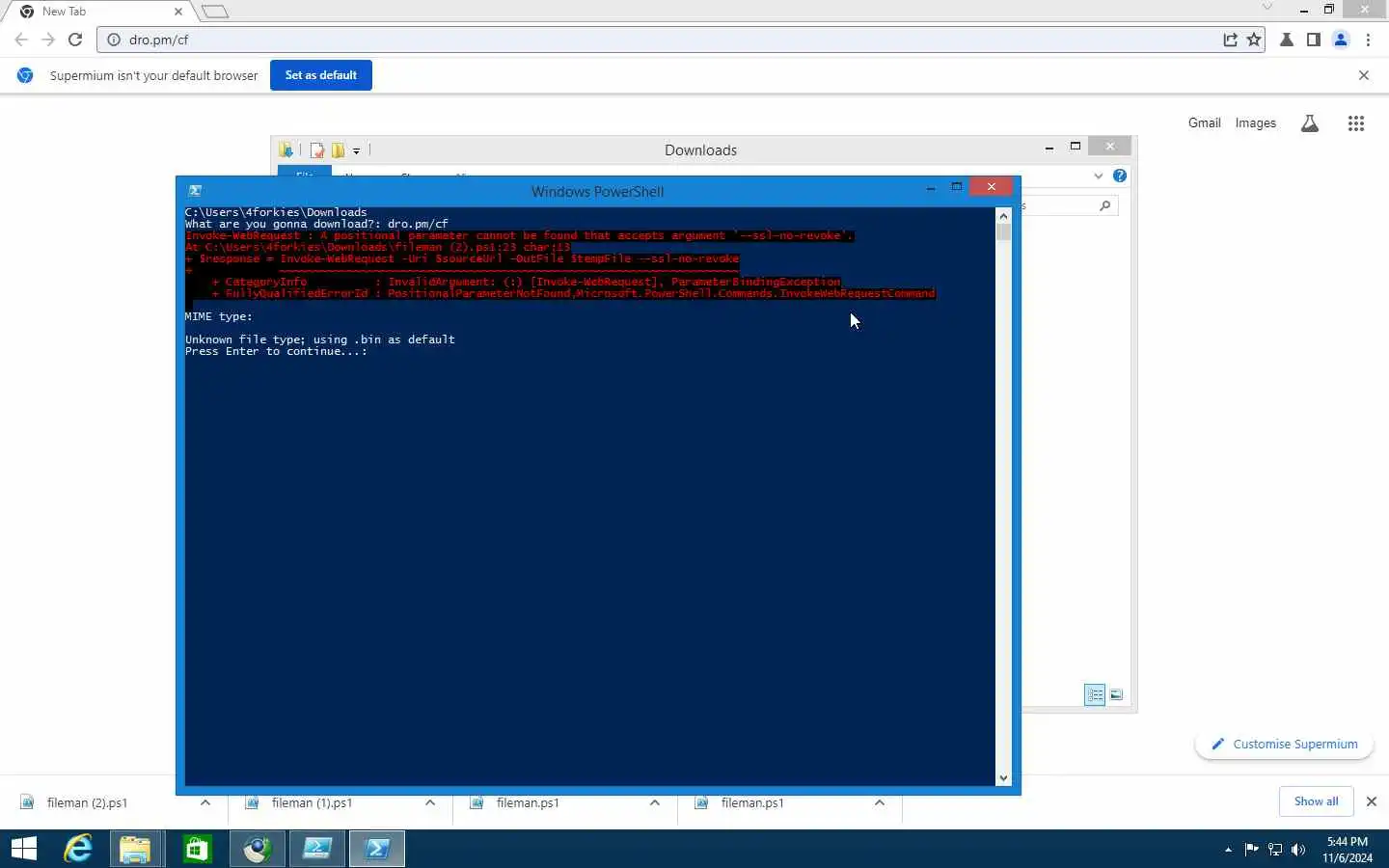Open File Explorer from the taskbar
This screenshot has width=1389, height=868.
[x=136, y=849]
